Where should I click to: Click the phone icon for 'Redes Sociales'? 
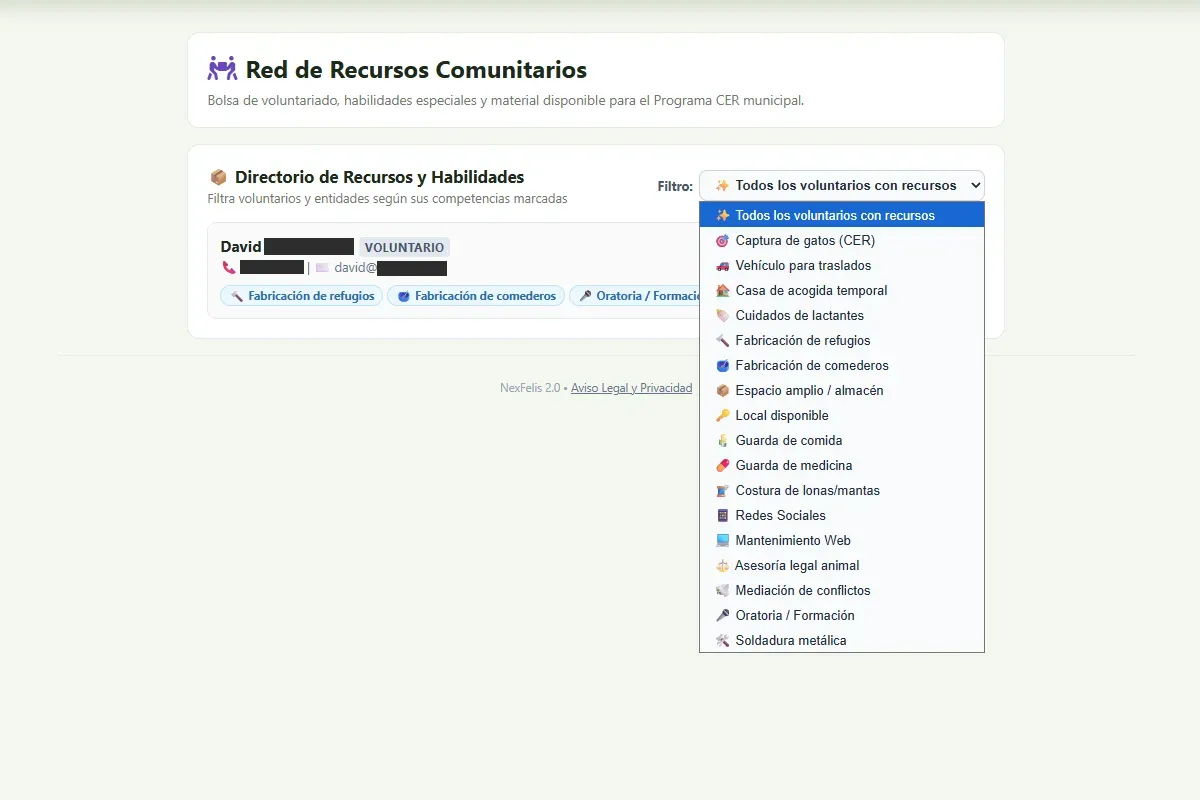click(x=723, y=515)
